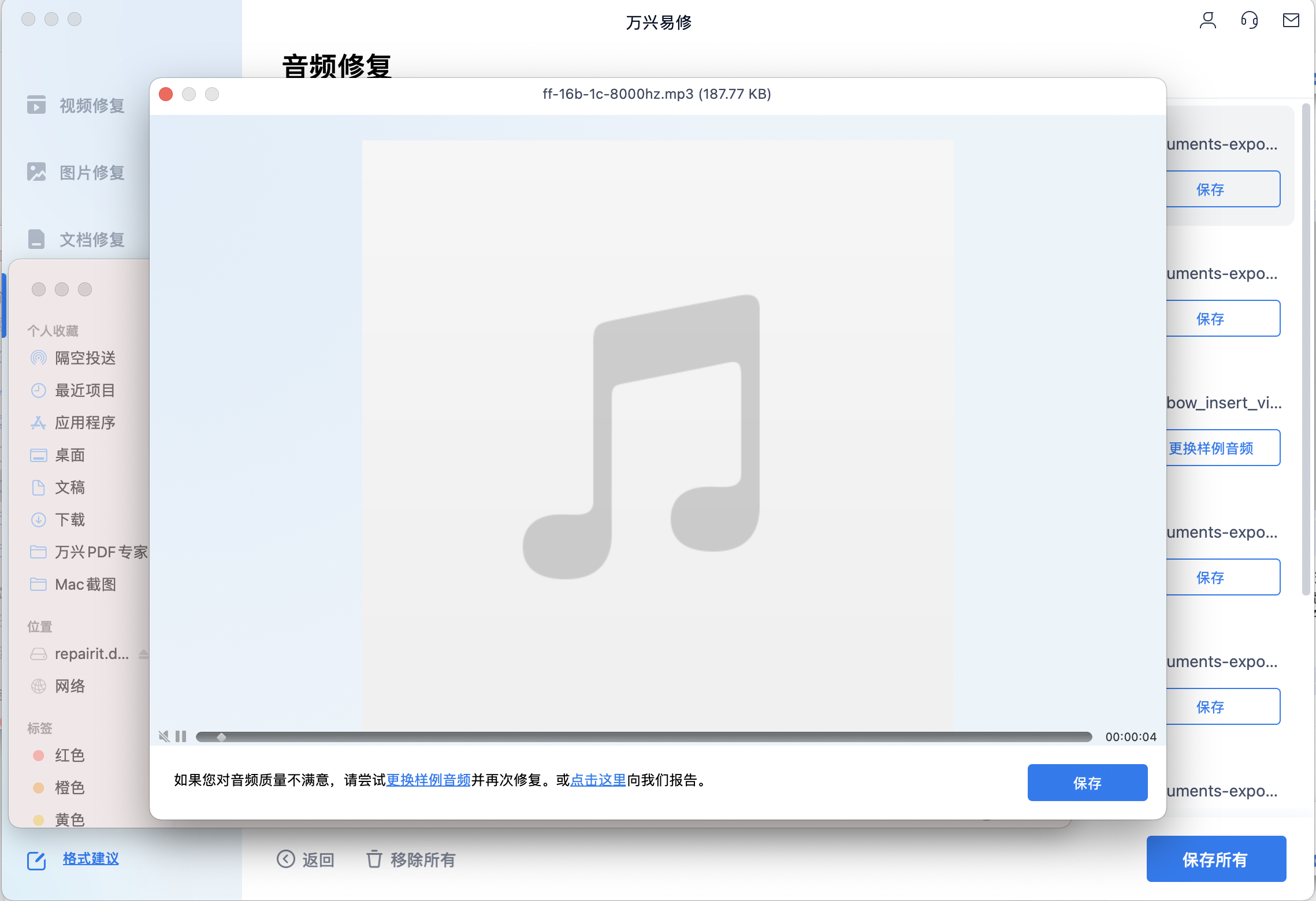Open the 视频修复 repair tool
Image resolution: width=1316 pixels, height=901 pixels.
(x=91, y=105)
